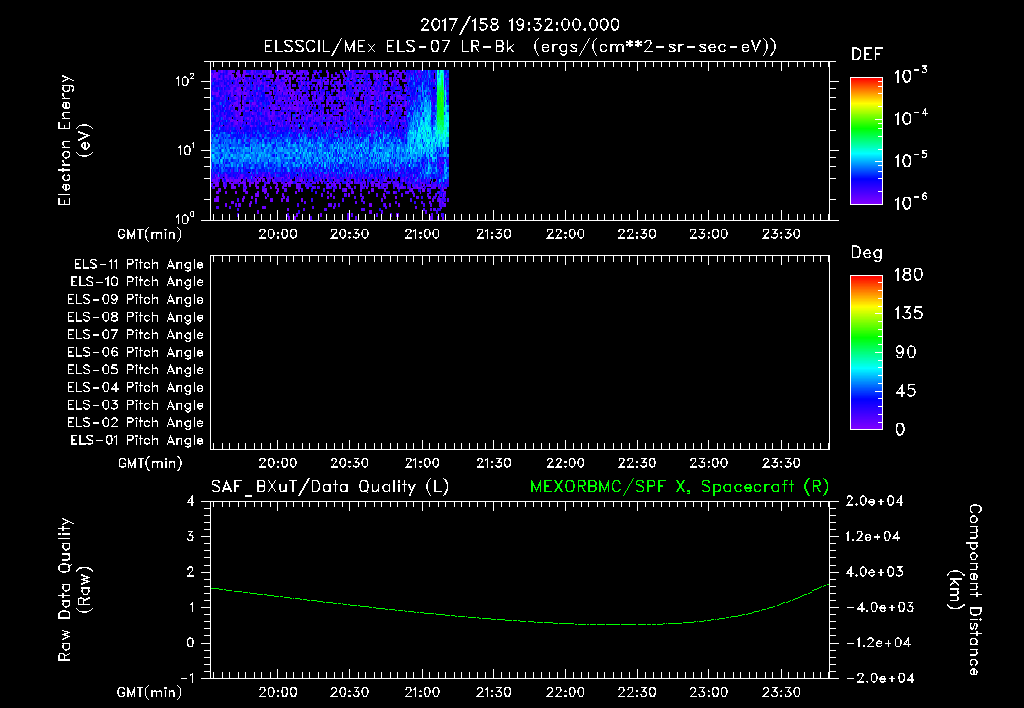Click the empty pitch angle plot panel
Screen dimensions: 1024x708
click(520, 352)
